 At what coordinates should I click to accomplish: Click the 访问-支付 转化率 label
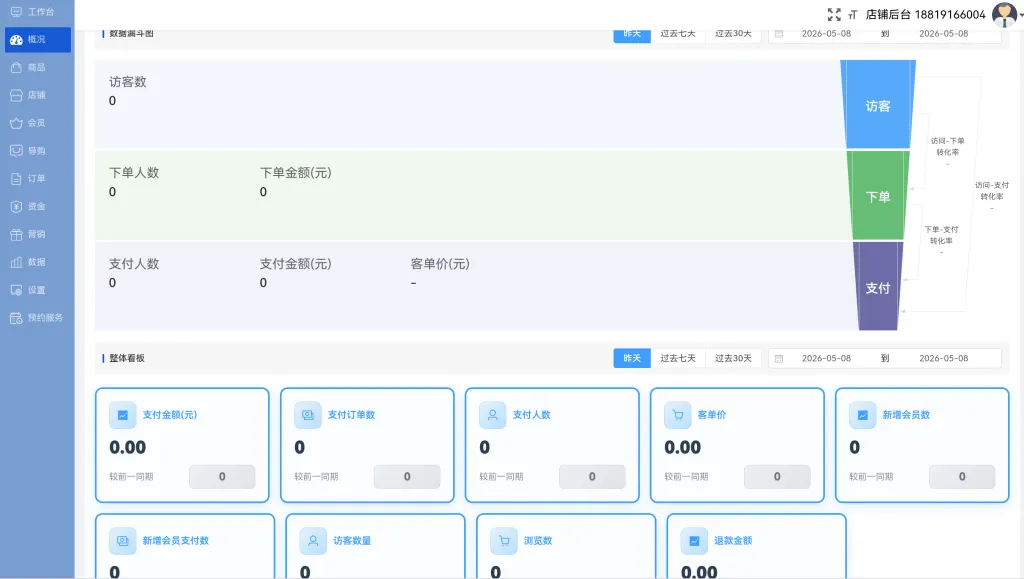point(991,191)
